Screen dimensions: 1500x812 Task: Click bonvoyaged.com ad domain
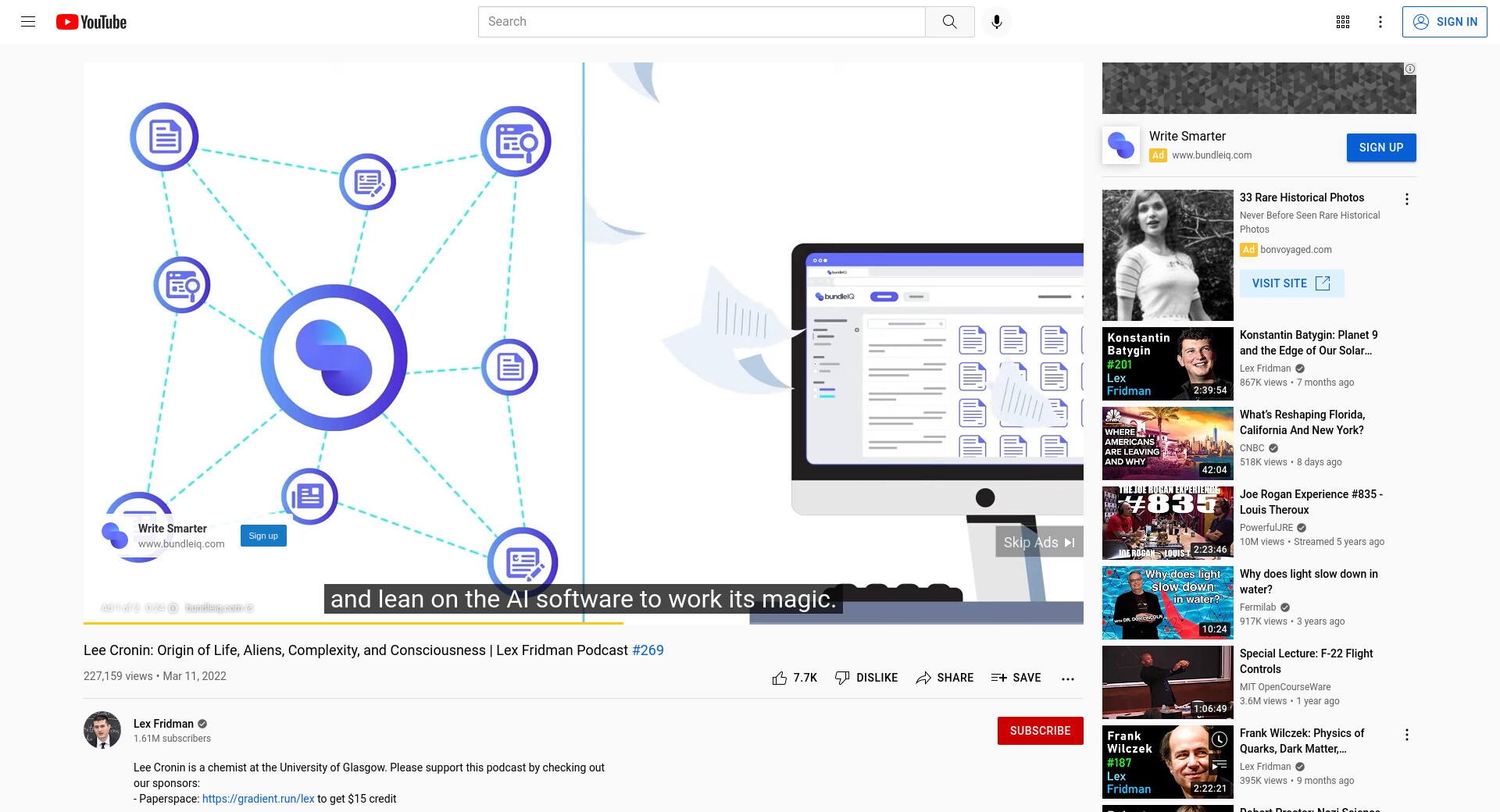tap(1295, 250)
